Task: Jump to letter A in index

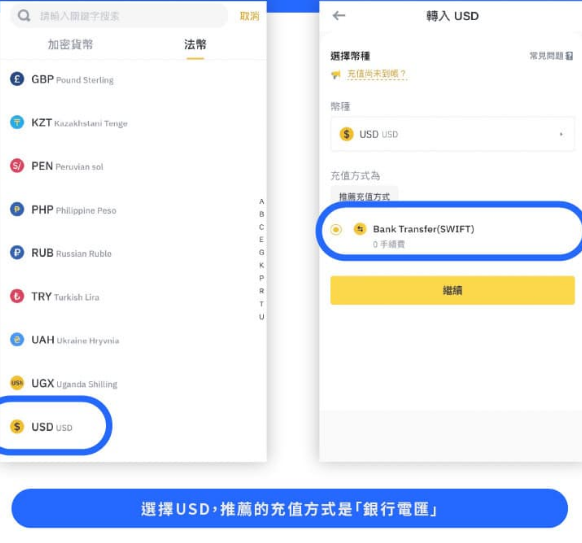Action: pos(262,201)
